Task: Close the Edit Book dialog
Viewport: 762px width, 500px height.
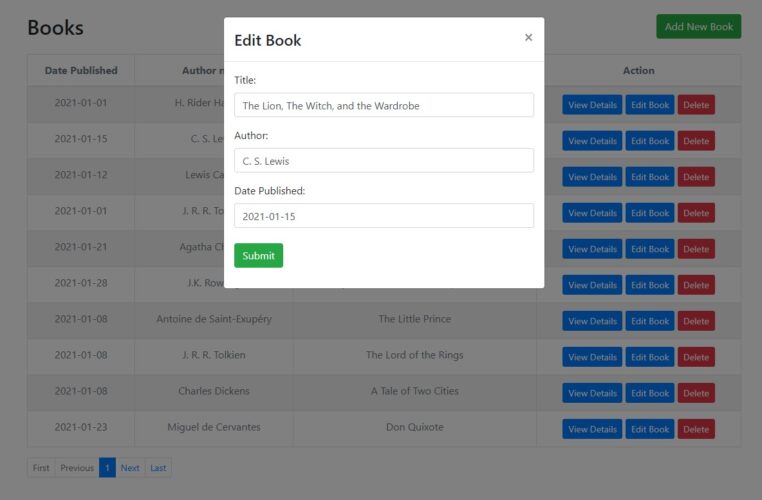Action: [528, 38]
